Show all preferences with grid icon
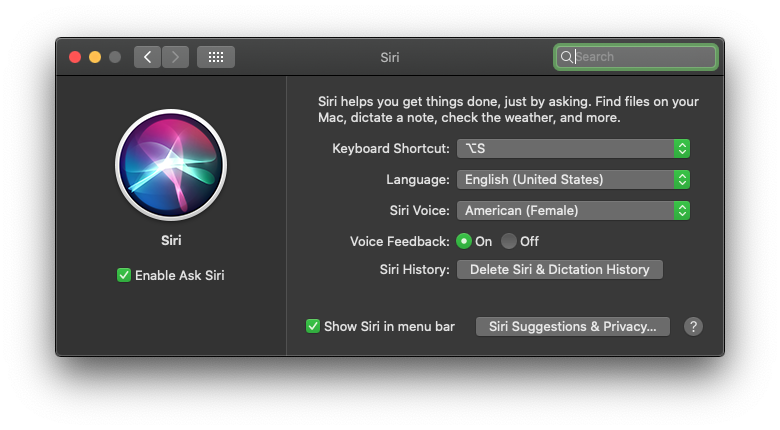This screenshot has width=780, height=430. click(216, 57)
